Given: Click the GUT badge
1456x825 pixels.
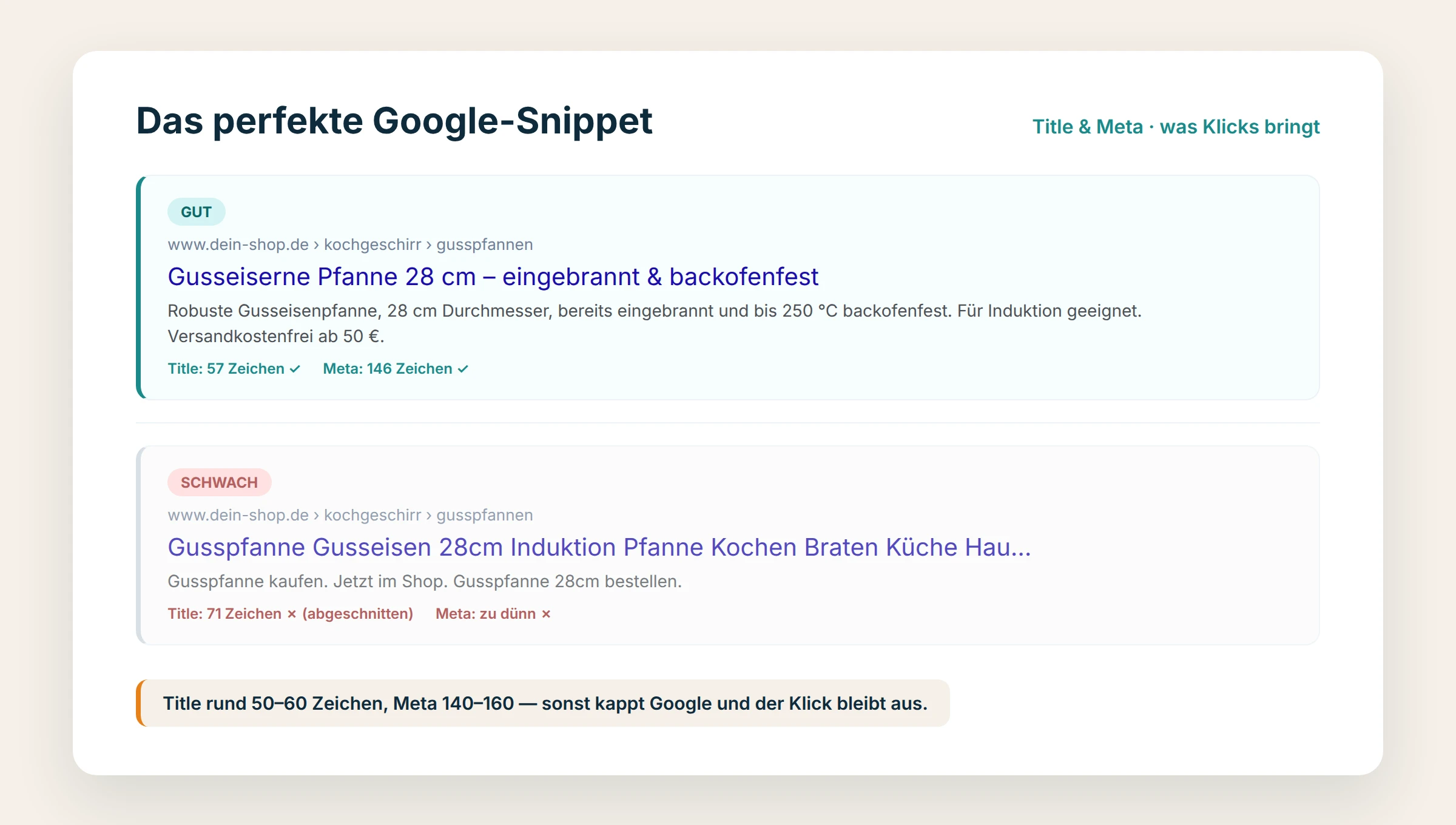Looking at the screenshot, I should [196, 212].
